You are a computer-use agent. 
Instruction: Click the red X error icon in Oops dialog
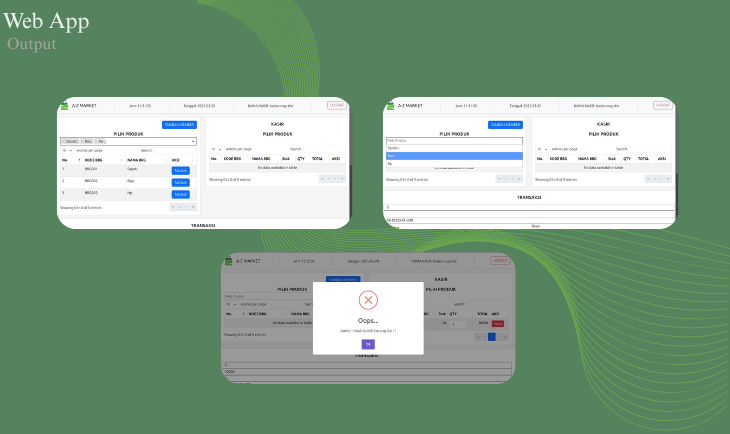368,300
